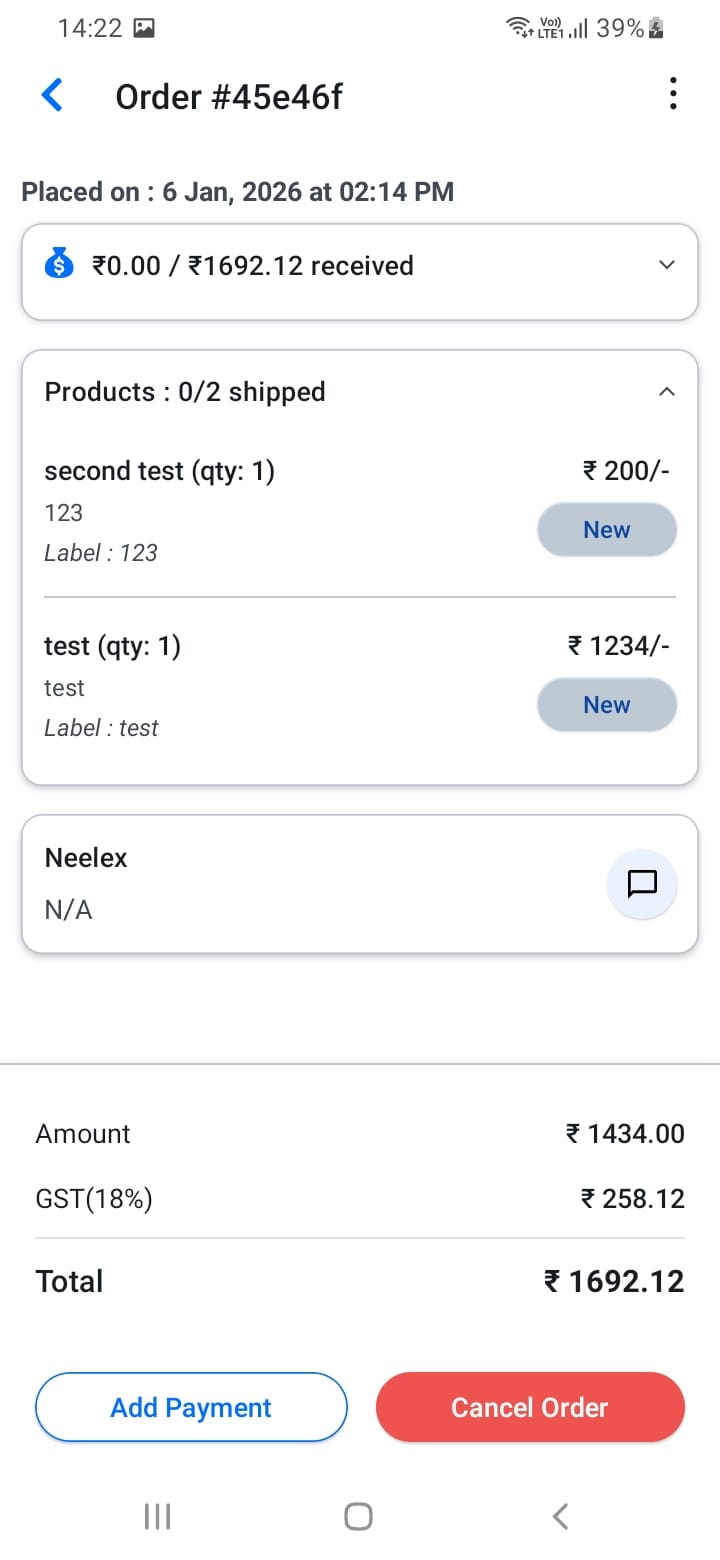Collapse the Products shipped section chevron

[667, 392]
